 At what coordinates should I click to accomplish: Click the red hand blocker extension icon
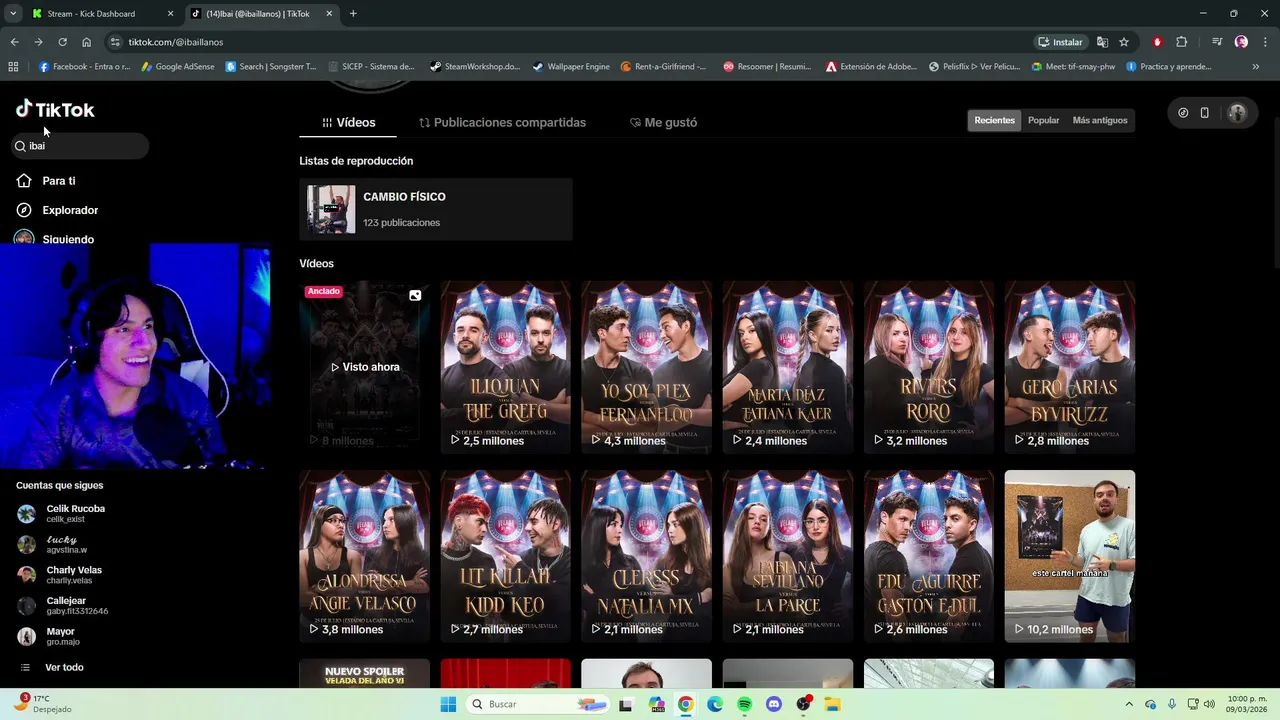tap(1158, 42)
